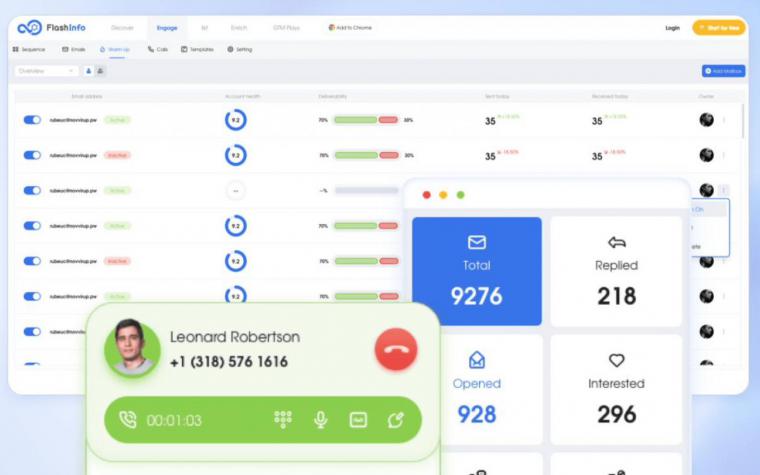This screenshot has height=475, width=760.
Task: Click the phone number +1 (318) 576 1616
Action: (229, 362)
